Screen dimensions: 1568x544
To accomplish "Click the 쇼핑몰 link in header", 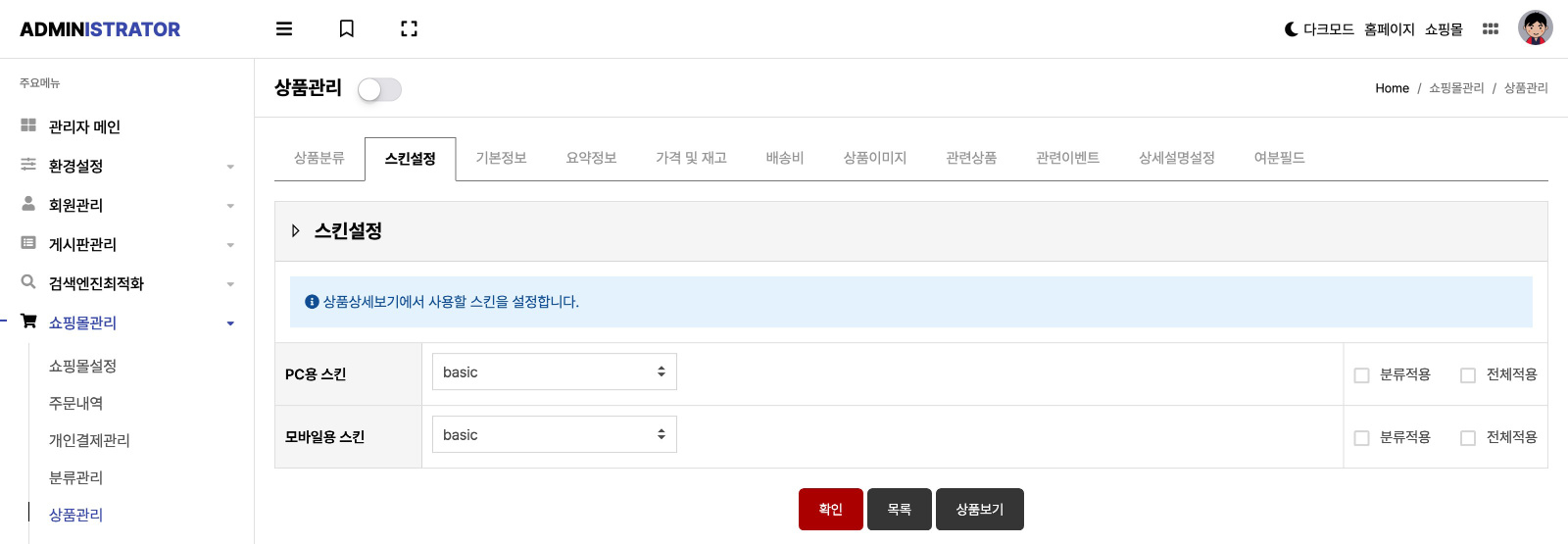I will click(1444, 29).
